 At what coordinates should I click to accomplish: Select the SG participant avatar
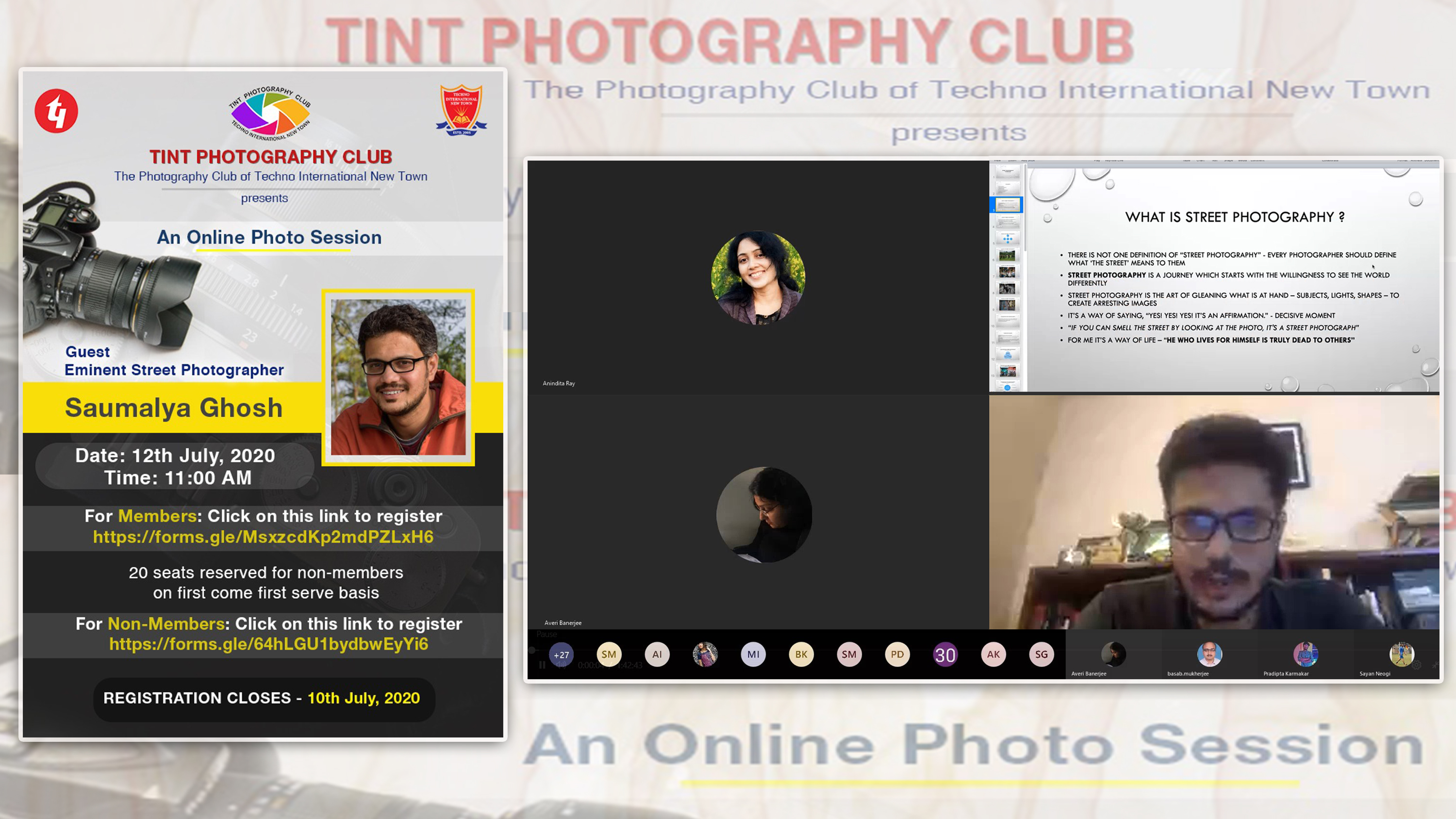[x=1041, y=654]
